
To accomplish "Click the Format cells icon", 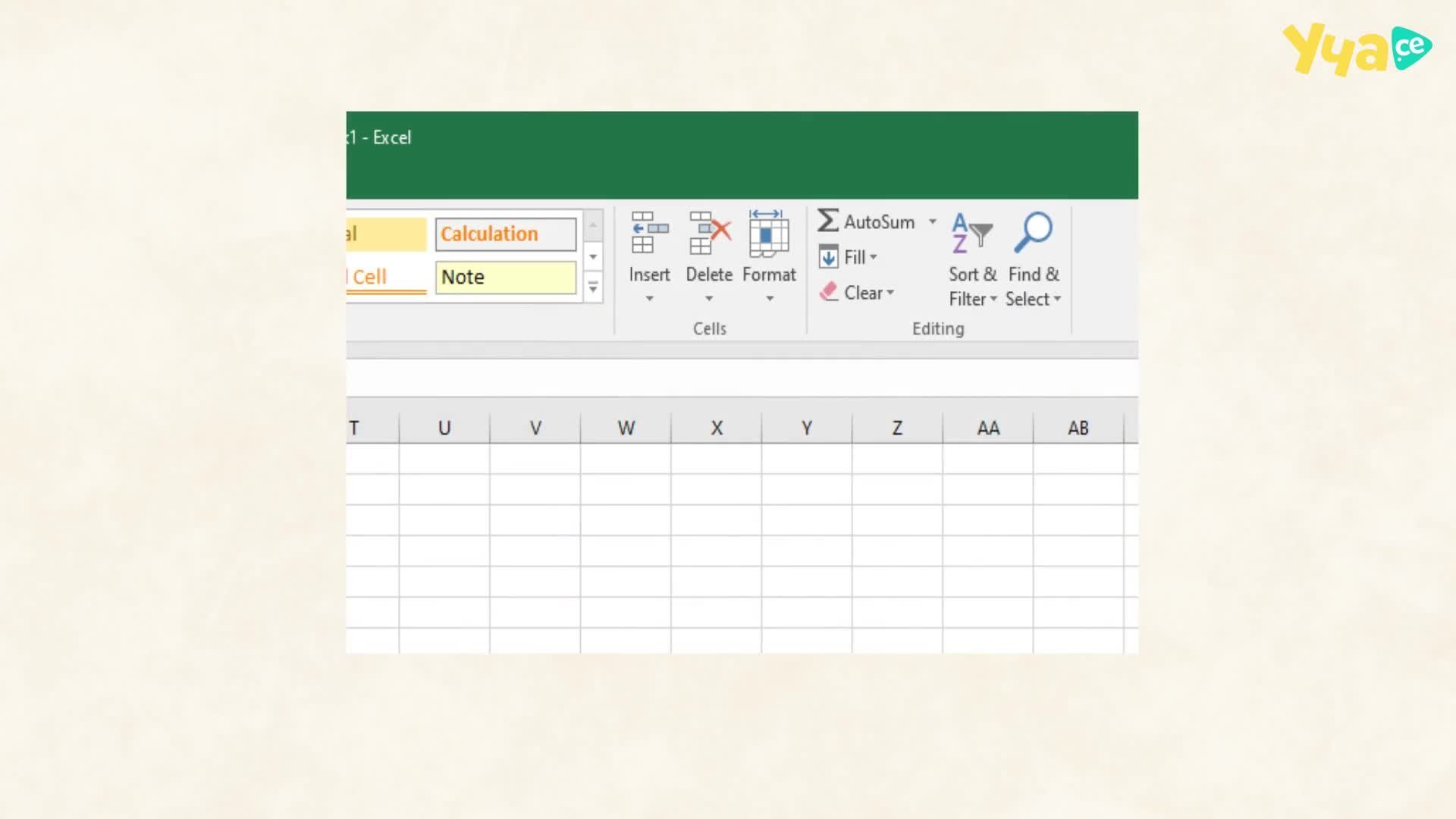I will coord(769,233).
